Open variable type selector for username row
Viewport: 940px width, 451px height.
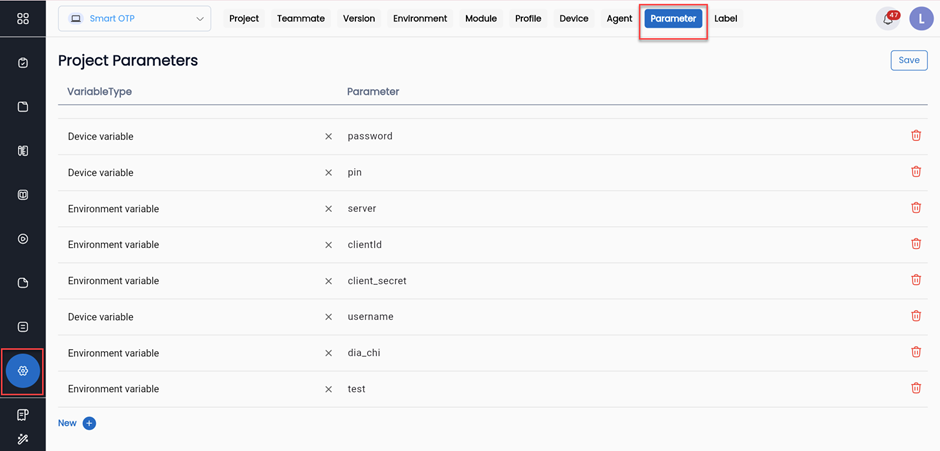click(x=190, y=317)
